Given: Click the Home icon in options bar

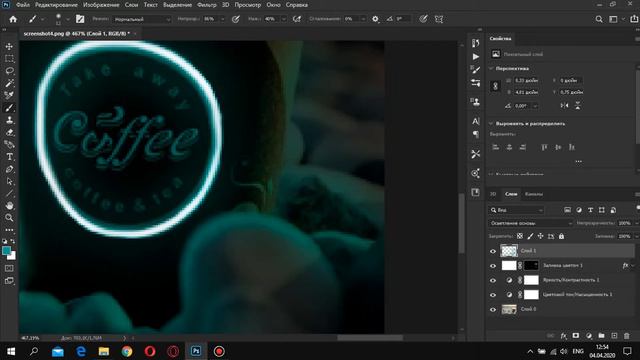Looking at the screenshot, I should [x=13, y=19].
